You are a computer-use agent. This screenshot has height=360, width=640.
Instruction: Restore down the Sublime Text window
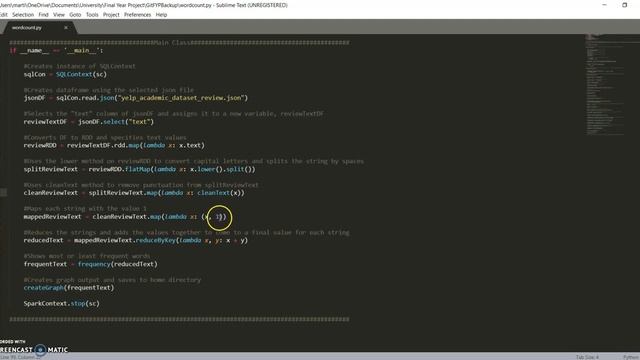click(x=624, y=5)
